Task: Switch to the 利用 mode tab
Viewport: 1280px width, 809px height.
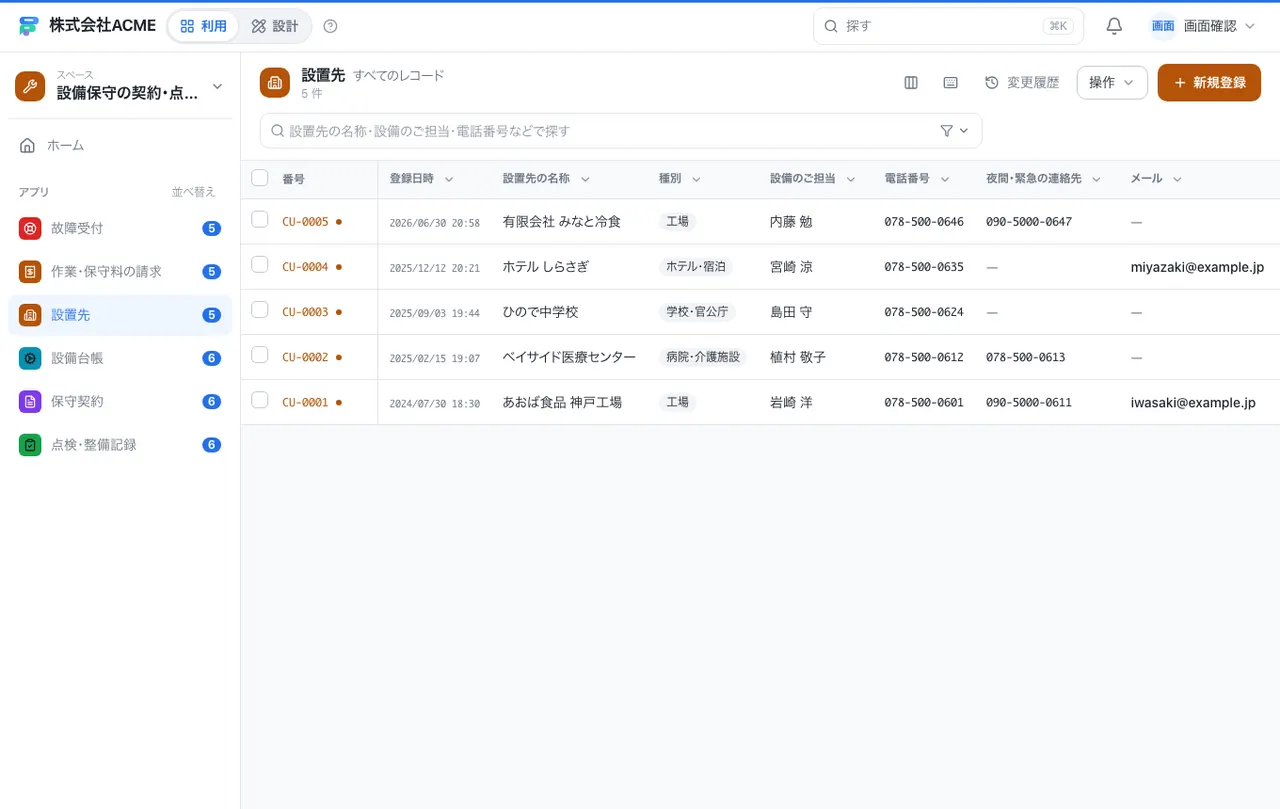Action: click(x=204, y=26)
